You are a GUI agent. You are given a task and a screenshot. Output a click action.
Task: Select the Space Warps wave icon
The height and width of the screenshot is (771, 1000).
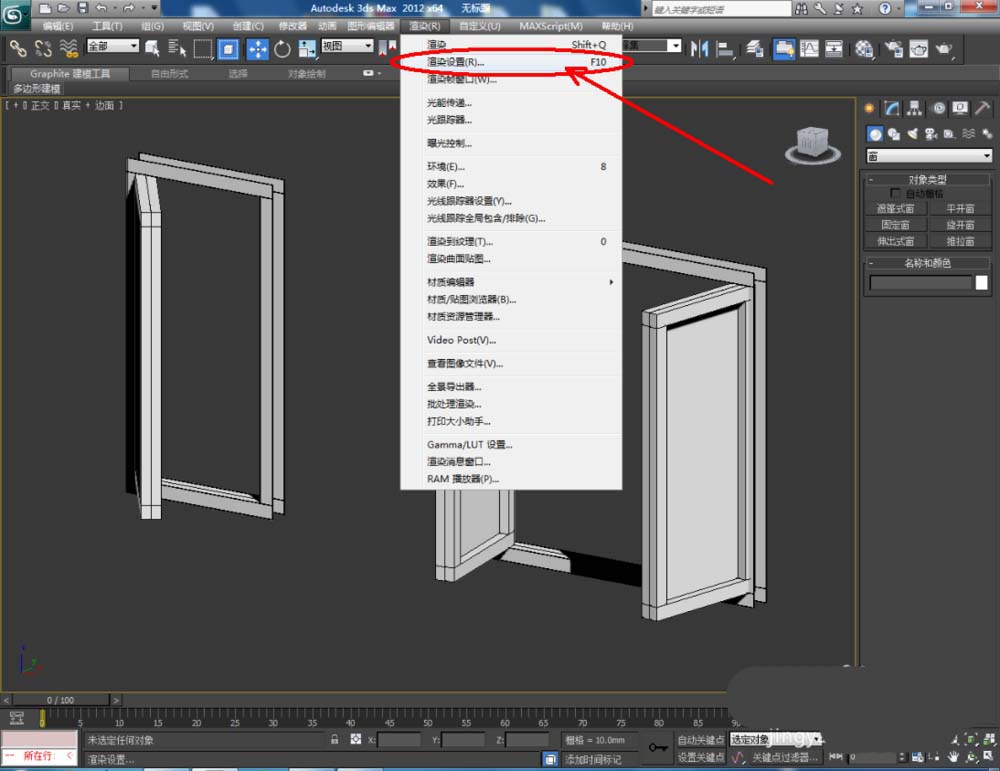(x=969, y=134)
